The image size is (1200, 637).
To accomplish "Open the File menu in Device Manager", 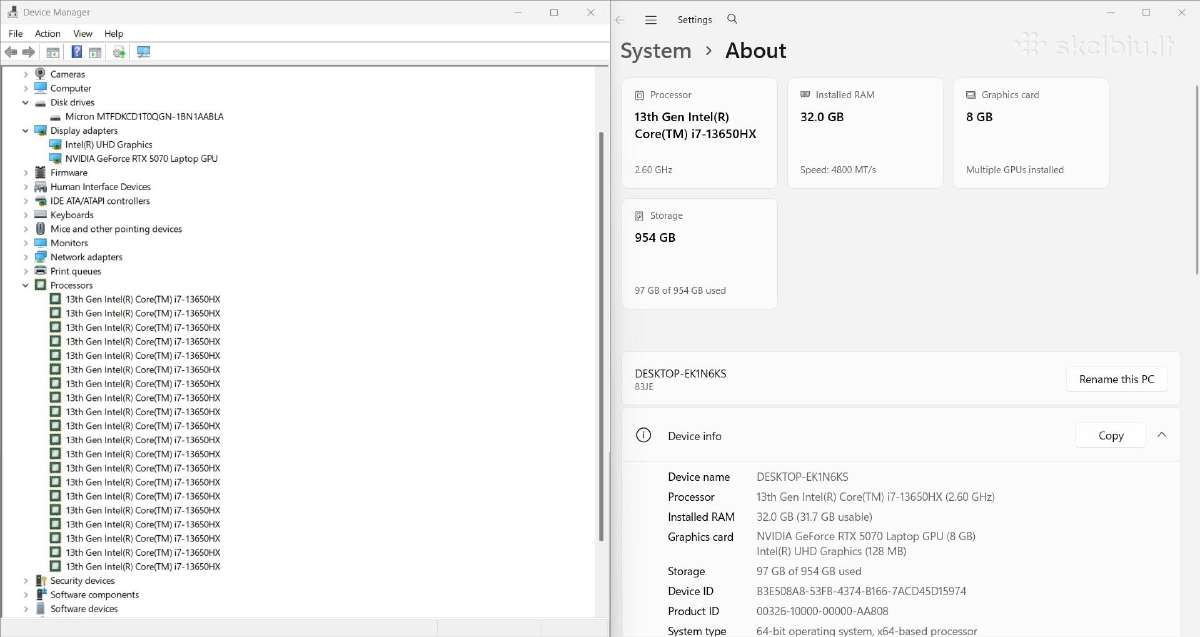I will coord(15,34).
